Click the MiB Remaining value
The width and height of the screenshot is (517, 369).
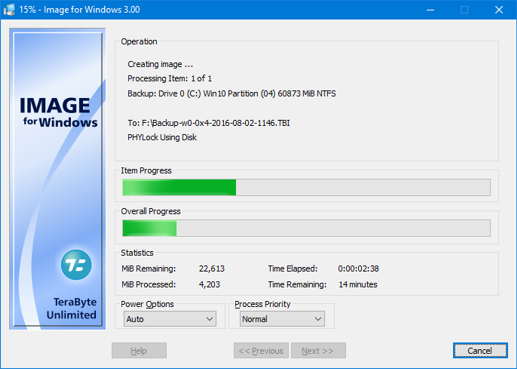click(212, 269)
